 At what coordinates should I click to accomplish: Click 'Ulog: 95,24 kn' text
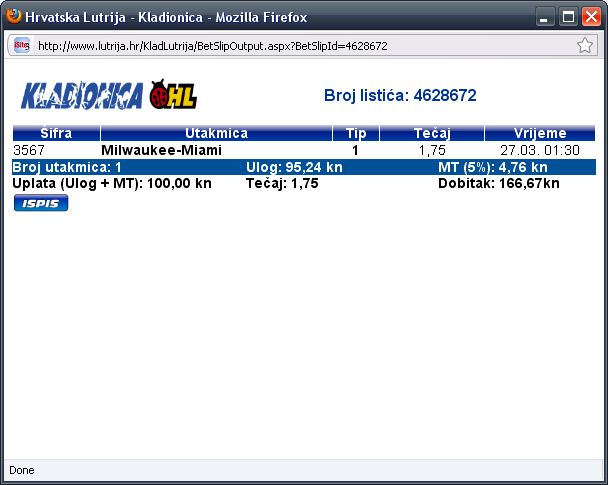tap(294, 167)
